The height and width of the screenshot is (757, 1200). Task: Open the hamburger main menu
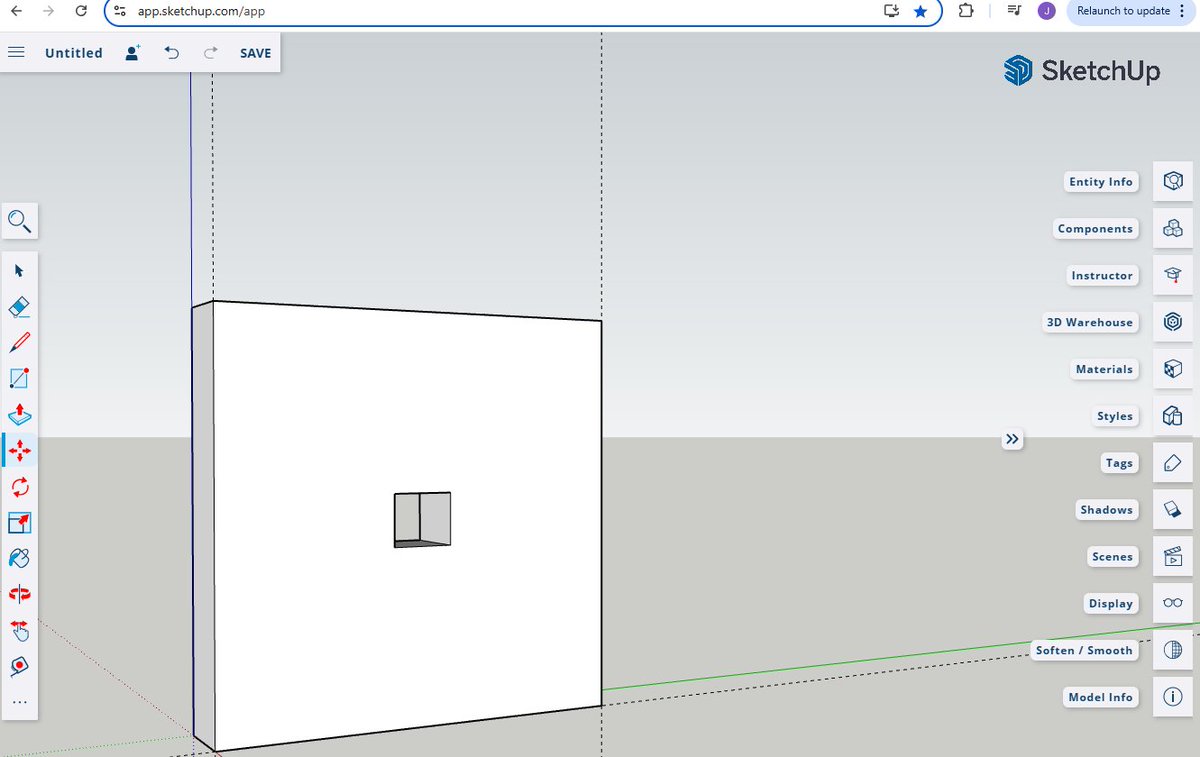click(16, 53)
